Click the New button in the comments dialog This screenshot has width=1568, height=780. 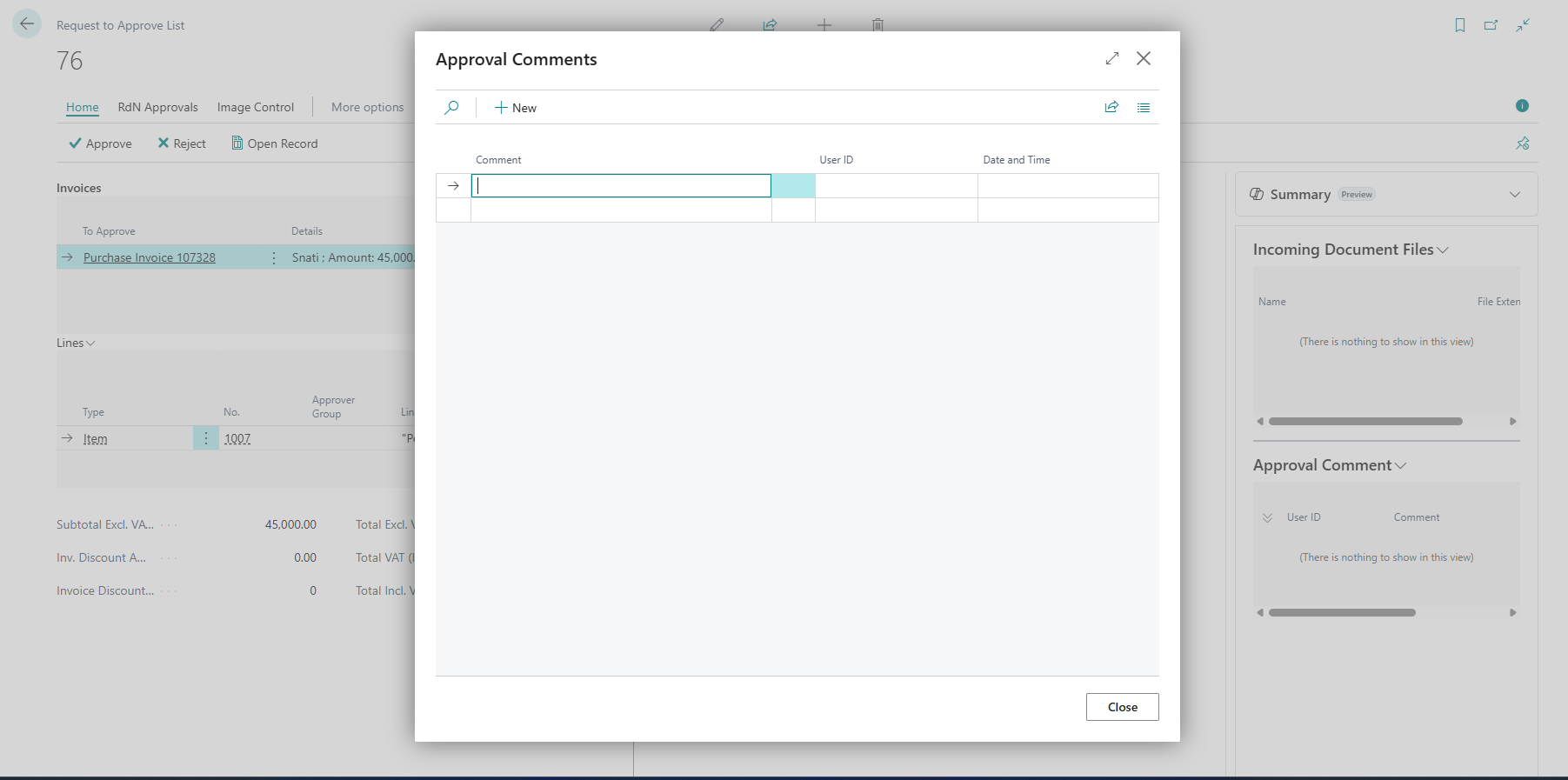(x=516, y=108)
